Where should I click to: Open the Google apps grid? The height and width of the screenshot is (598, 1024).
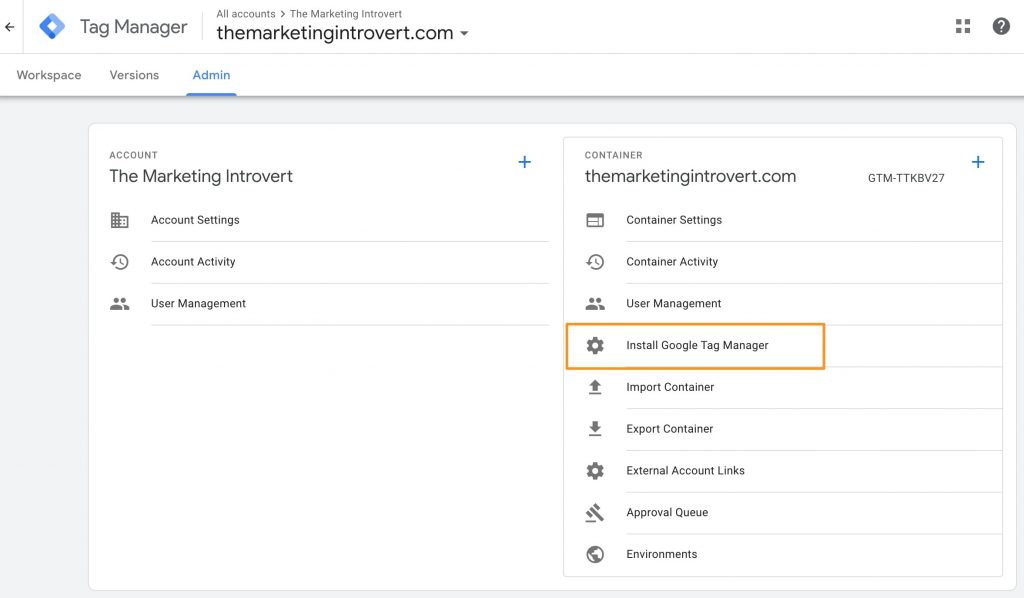[962, 25]
